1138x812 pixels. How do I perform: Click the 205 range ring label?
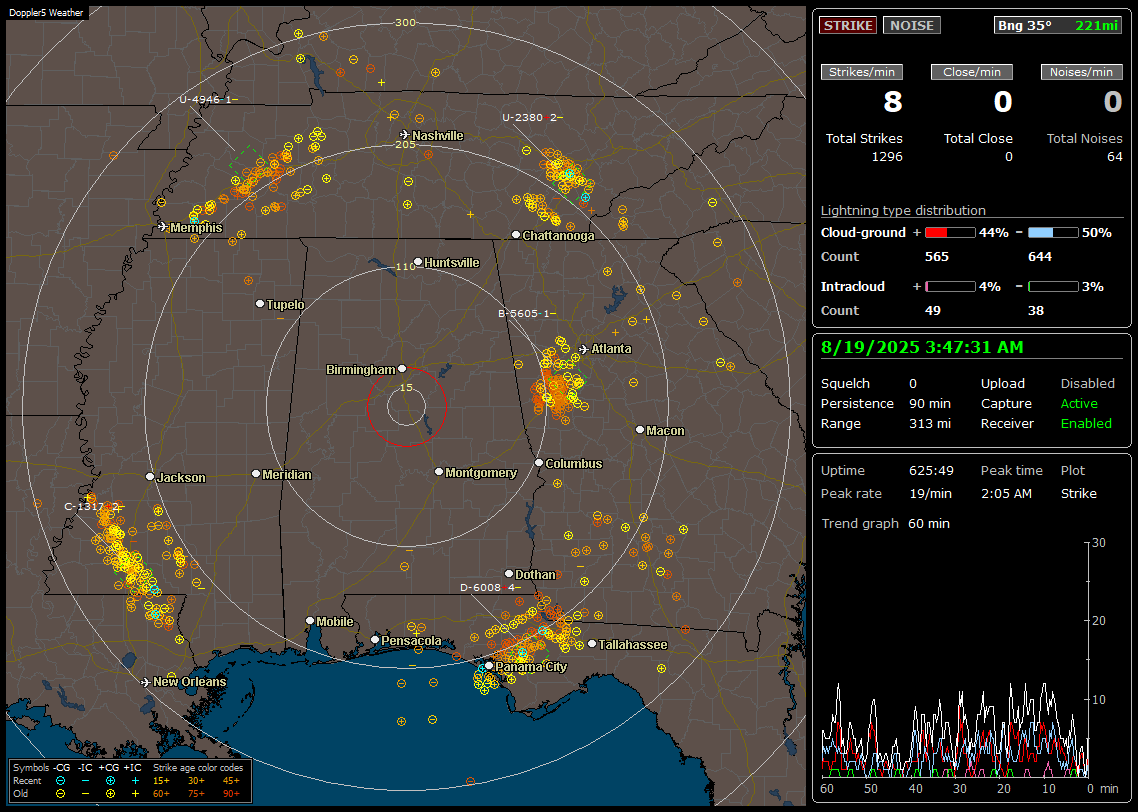click(x=405, y=144)
